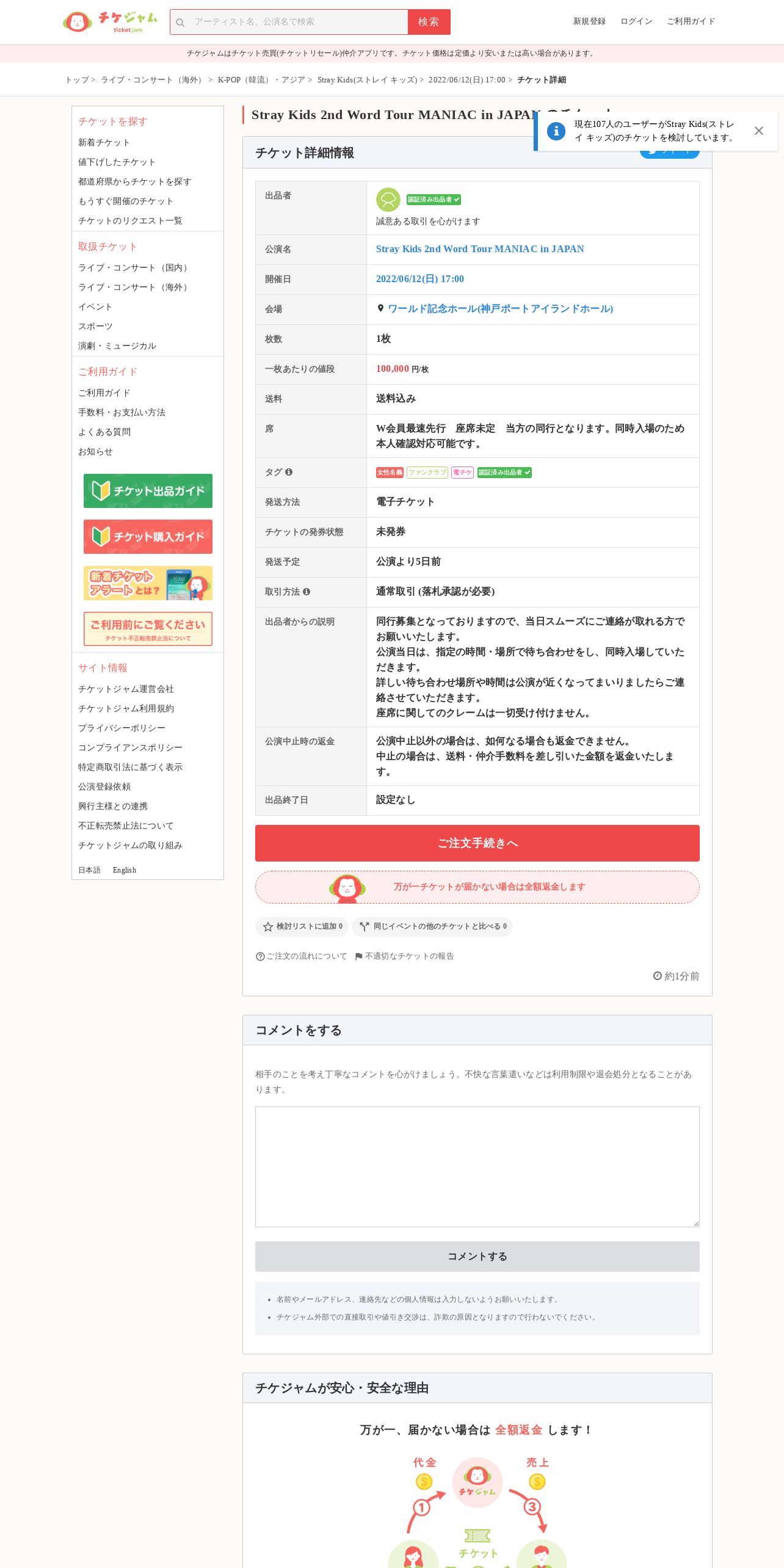784x1568 pixels.
Task: Click the ファンクラブ tag
Action: (x=427, y=473)
